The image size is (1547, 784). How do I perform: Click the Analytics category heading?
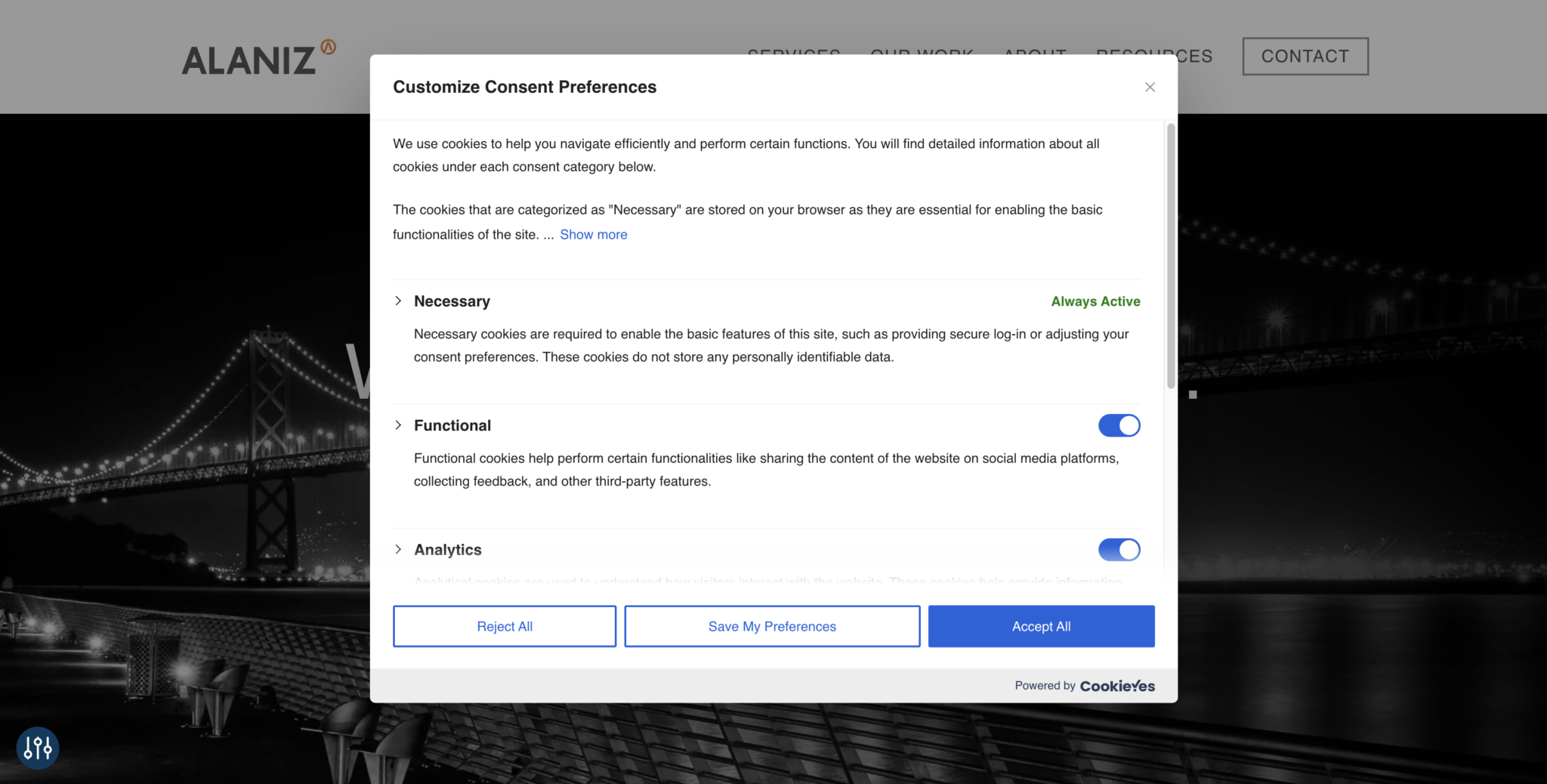pyautogui.click(x=448, y=550)
